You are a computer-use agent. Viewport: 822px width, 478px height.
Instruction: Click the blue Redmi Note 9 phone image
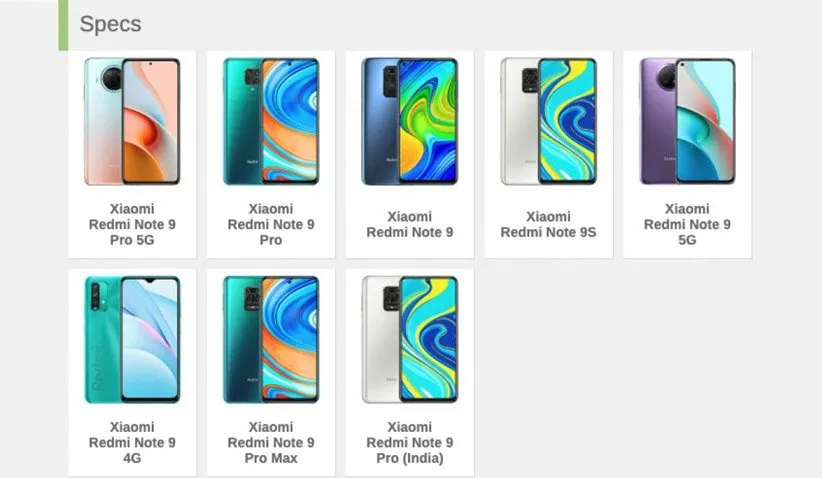[409, 122]
